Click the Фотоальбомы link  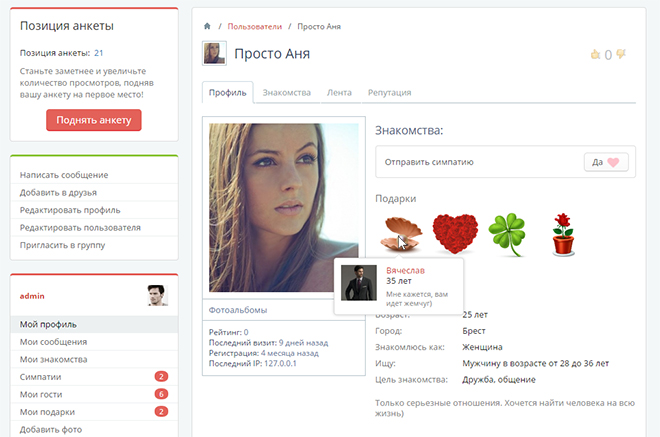click(x=238, y=310)
